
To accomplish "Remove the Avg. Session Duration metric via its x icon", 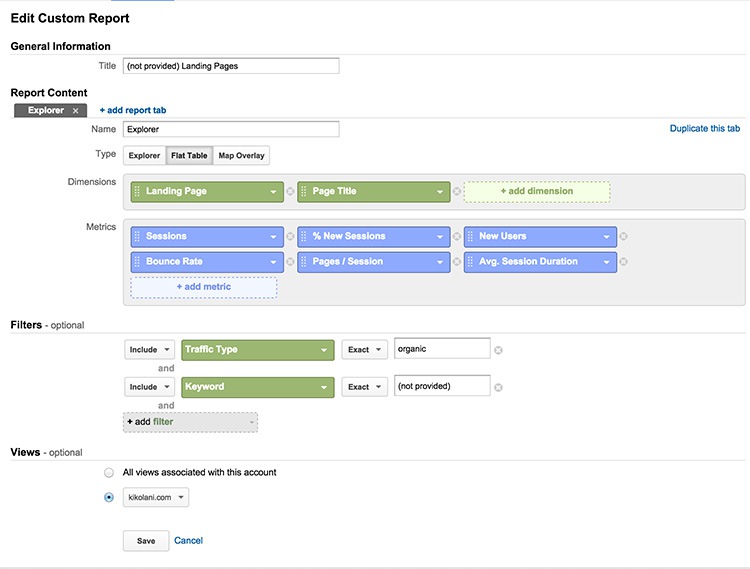I will click(623, 262).
